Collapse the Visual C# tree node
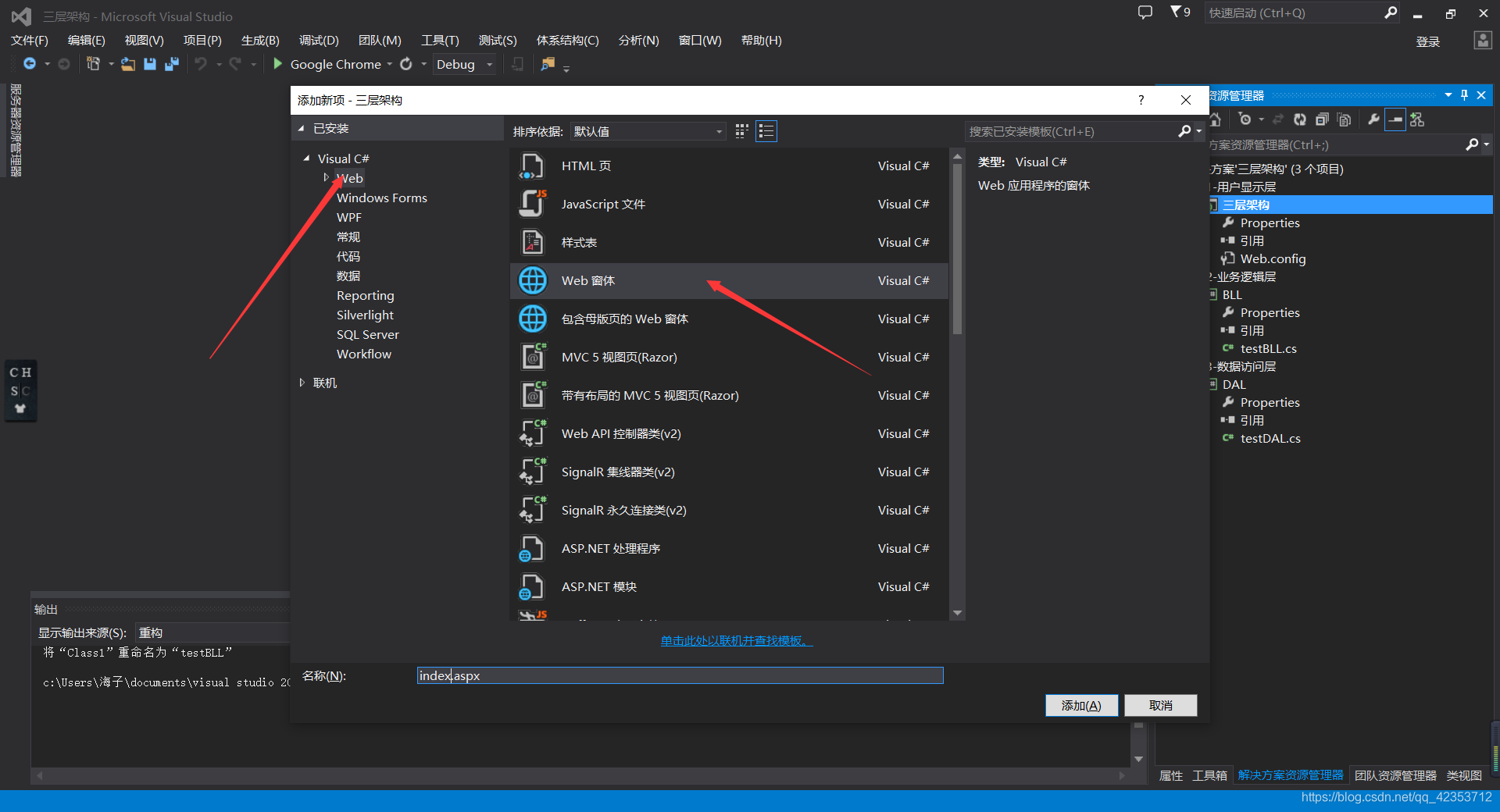Image resolution: width=1500 pixels, height=812 pixels. 307,158
